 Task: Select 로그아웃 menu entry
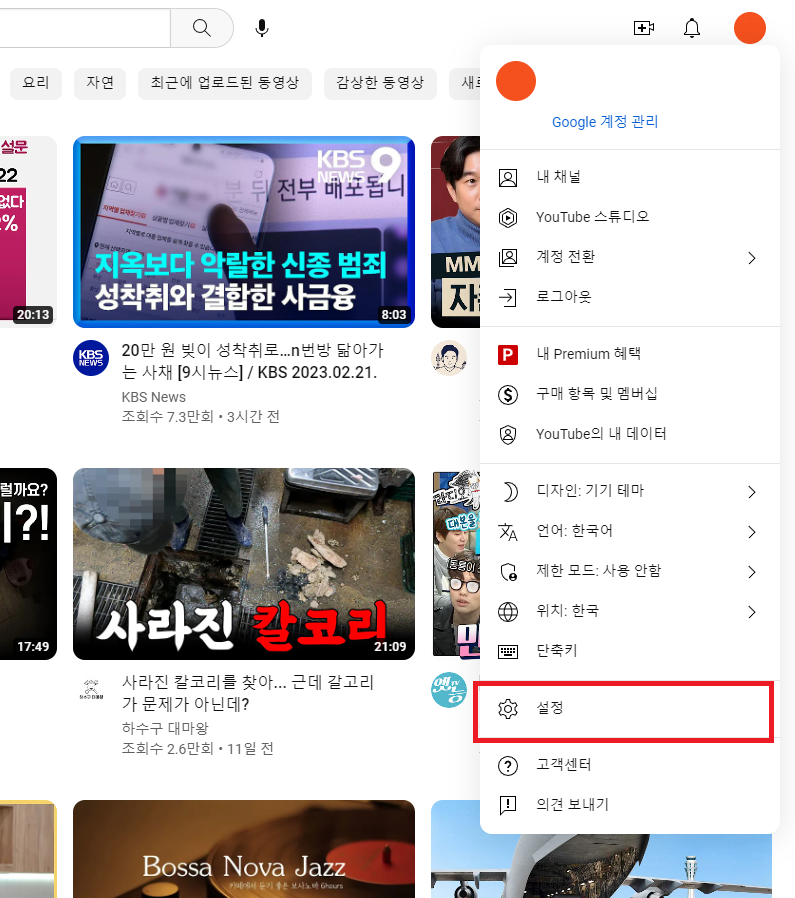(x=629, y=297)
